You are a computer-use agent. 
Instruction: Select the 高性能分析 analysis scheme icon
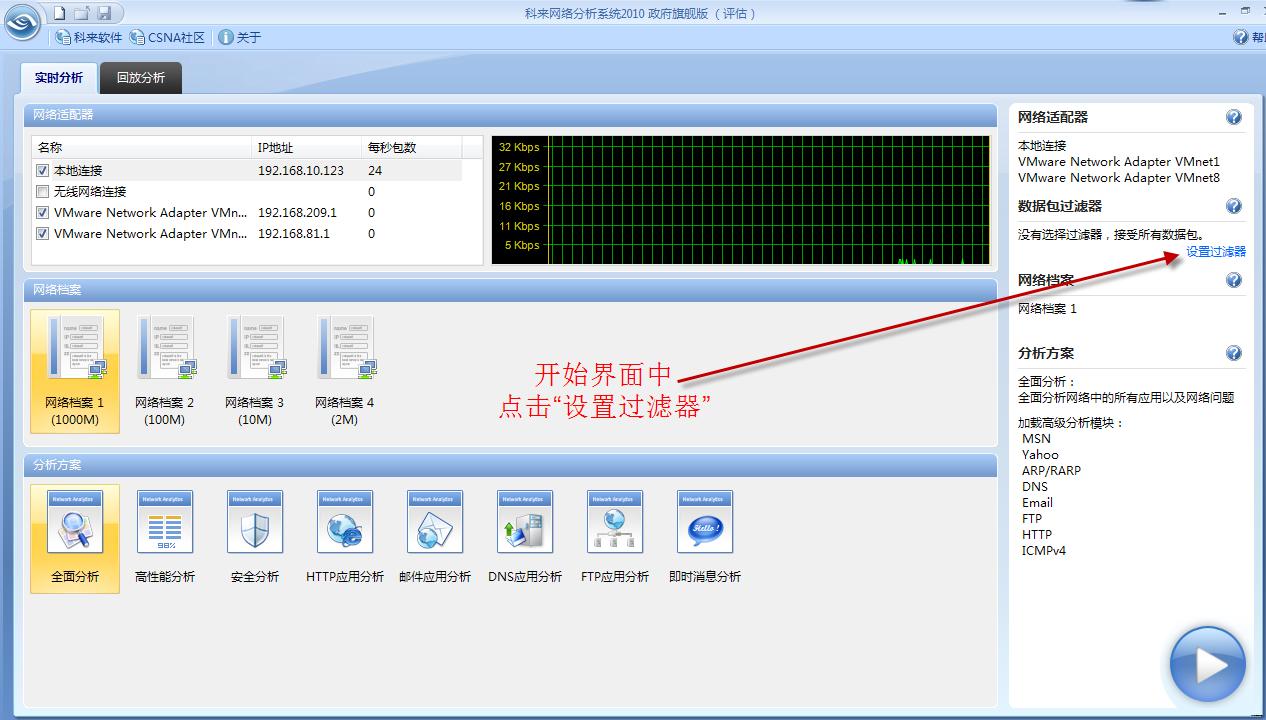click(165, 521)
